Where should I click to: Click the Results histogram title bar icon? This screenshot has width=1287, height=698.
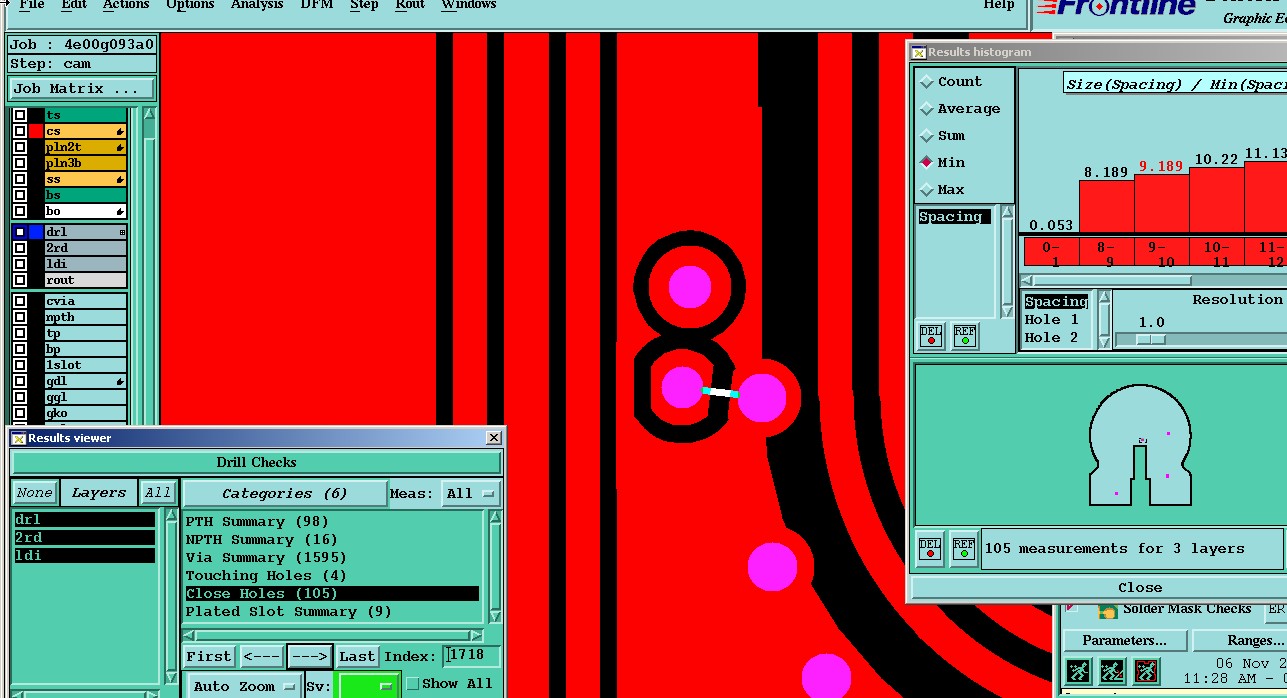point(918,52)
